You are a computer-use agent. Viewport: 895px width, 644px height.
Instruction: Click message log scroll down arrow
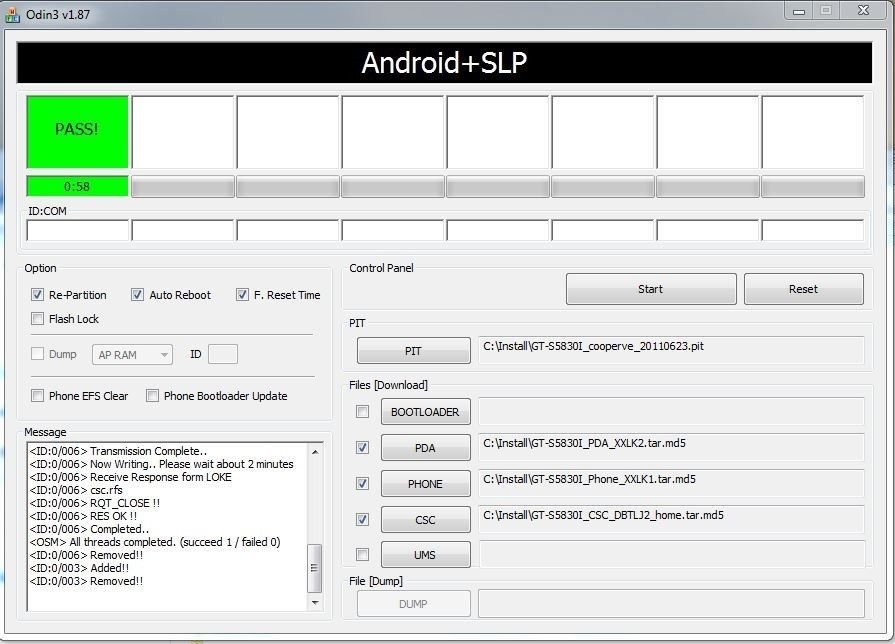tap(315, 602)
